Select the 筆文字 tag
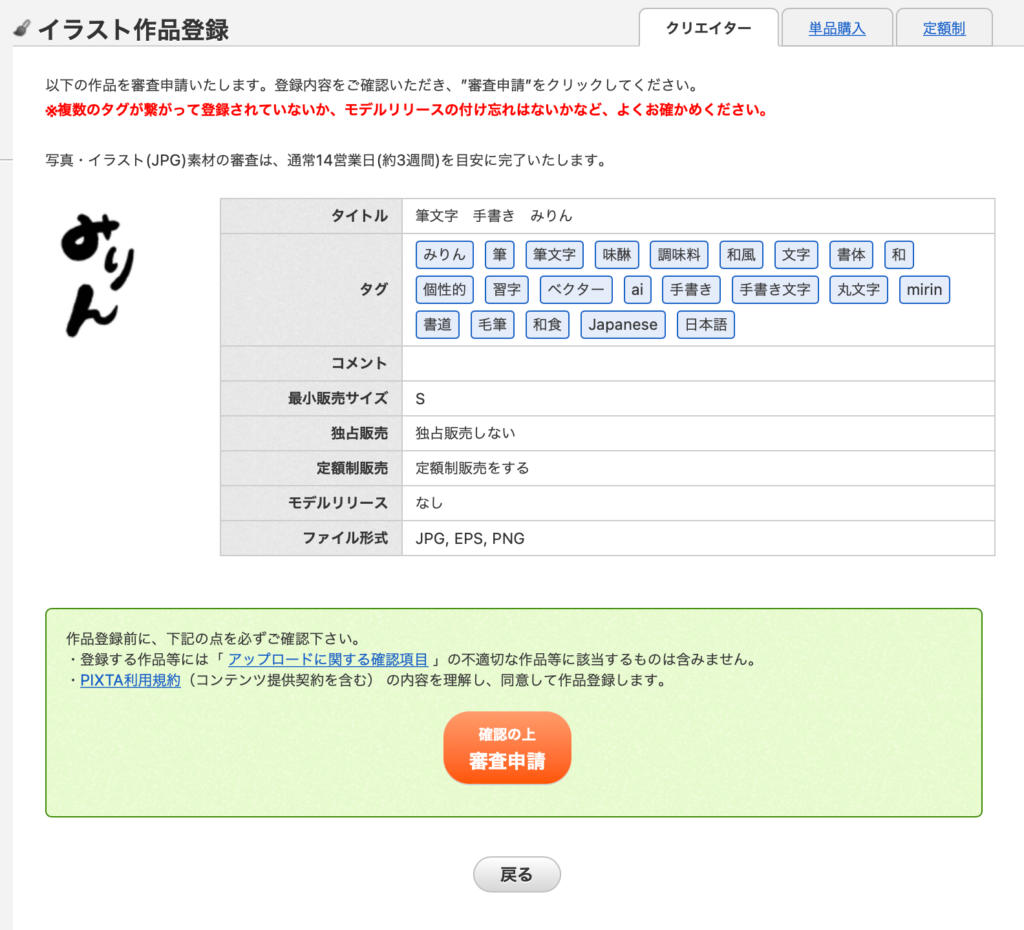 (555, 254)
